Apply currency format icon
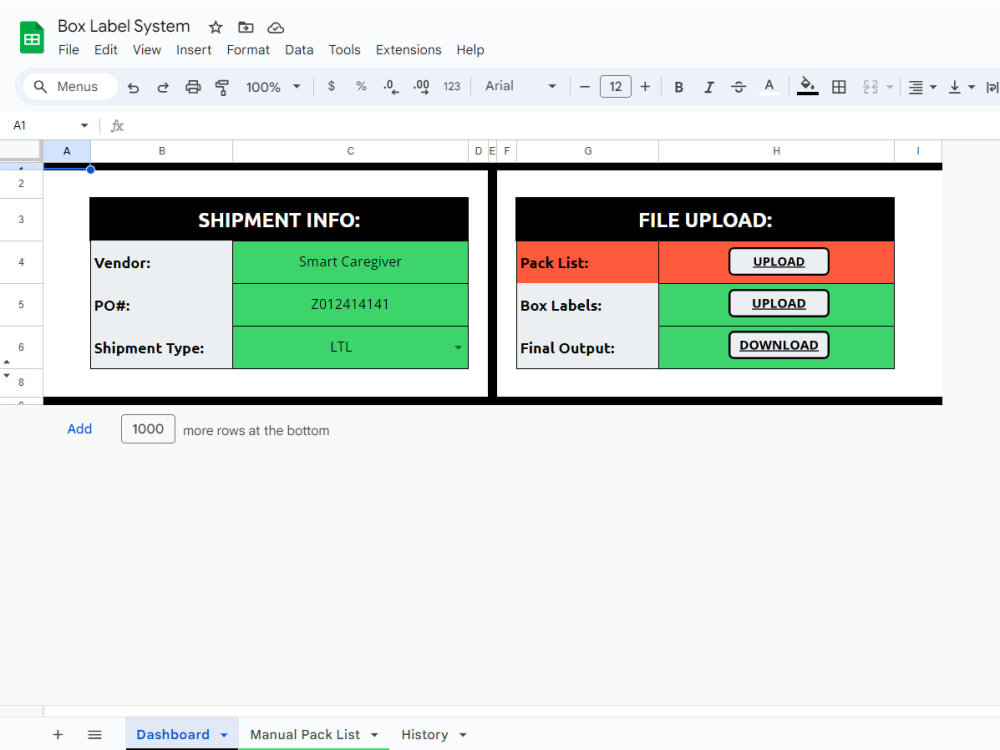The image size is (1000, 750). coord(331,87)
